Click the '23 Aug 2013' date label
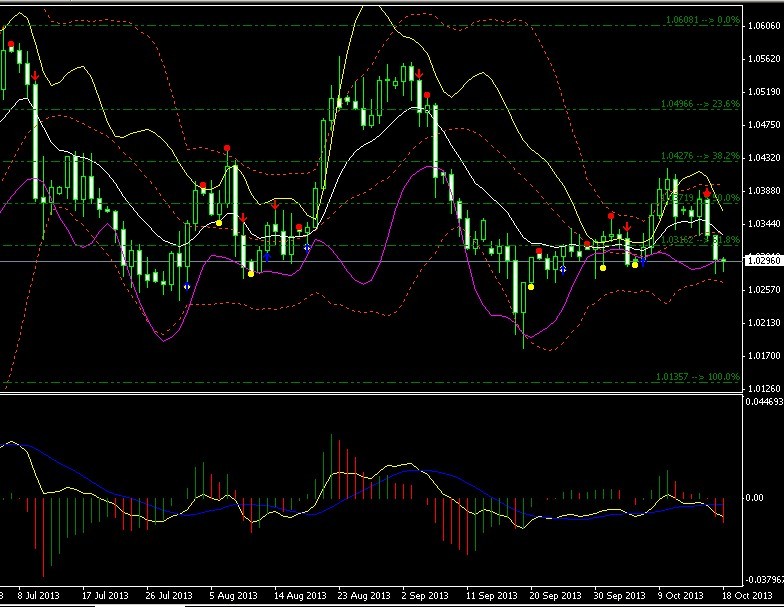The image size is (784, 607). pyautogui.click(x=364, y=596)
